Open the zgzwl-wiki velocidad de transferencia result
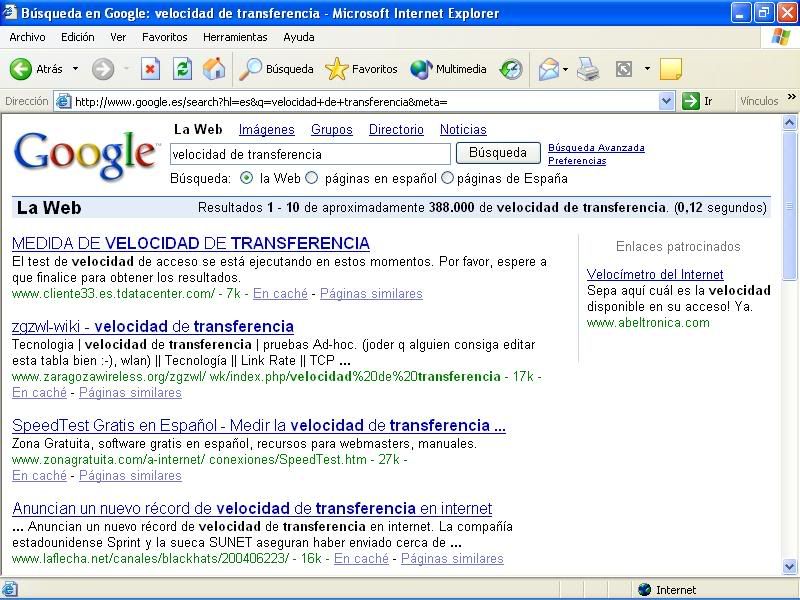This screenshot has width=800, height=600. click(x=153, y=327)
